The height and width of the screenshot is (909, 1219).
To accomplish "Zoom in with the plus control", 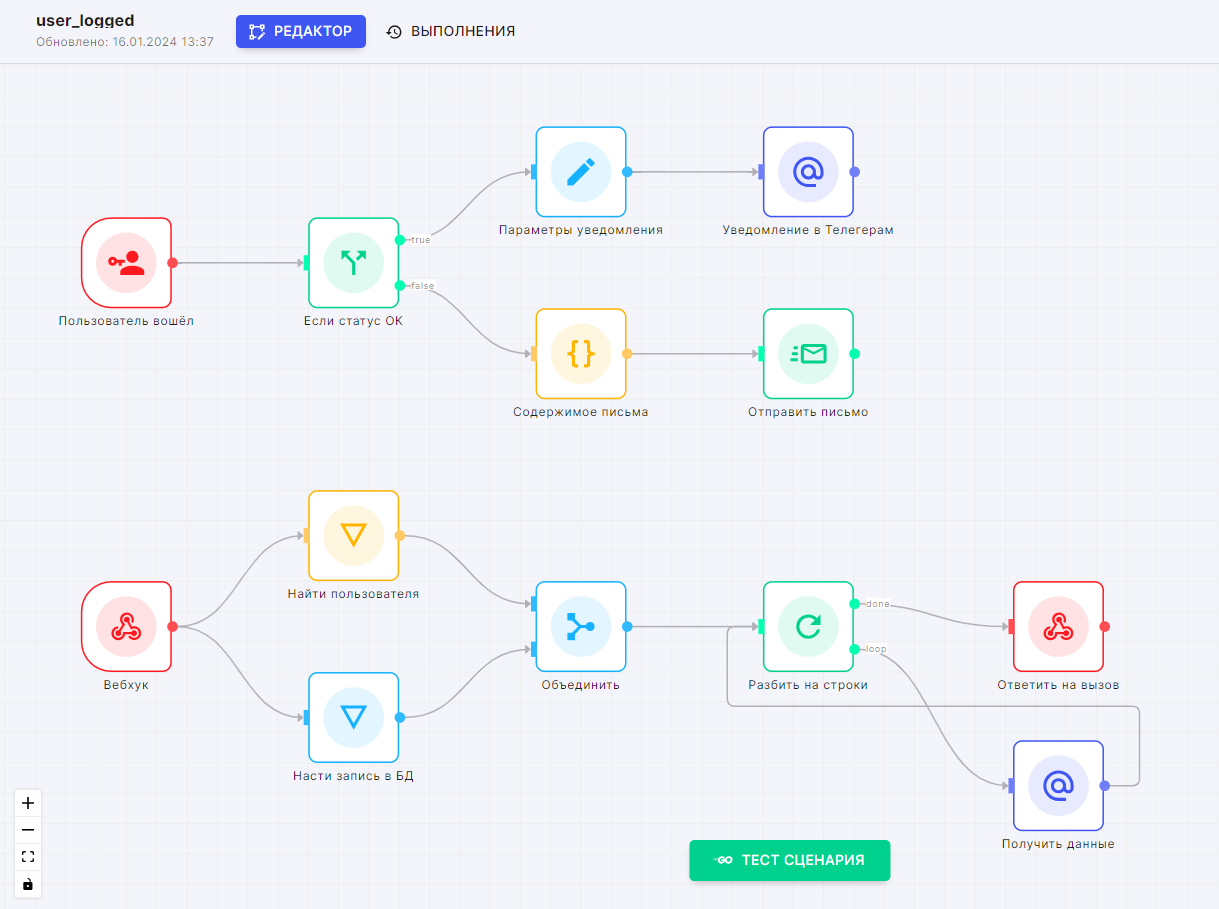I will [28, 802].
